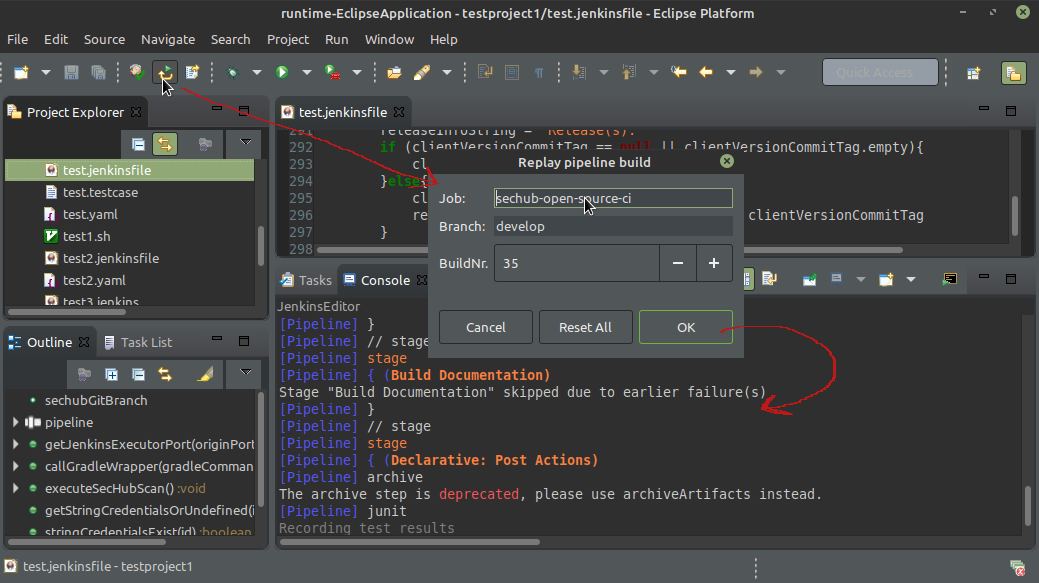The height and width of the screenshot is (583, 1039).
Task: Open dropdown arrow next to Search flashlight
Action: point(447,72)
